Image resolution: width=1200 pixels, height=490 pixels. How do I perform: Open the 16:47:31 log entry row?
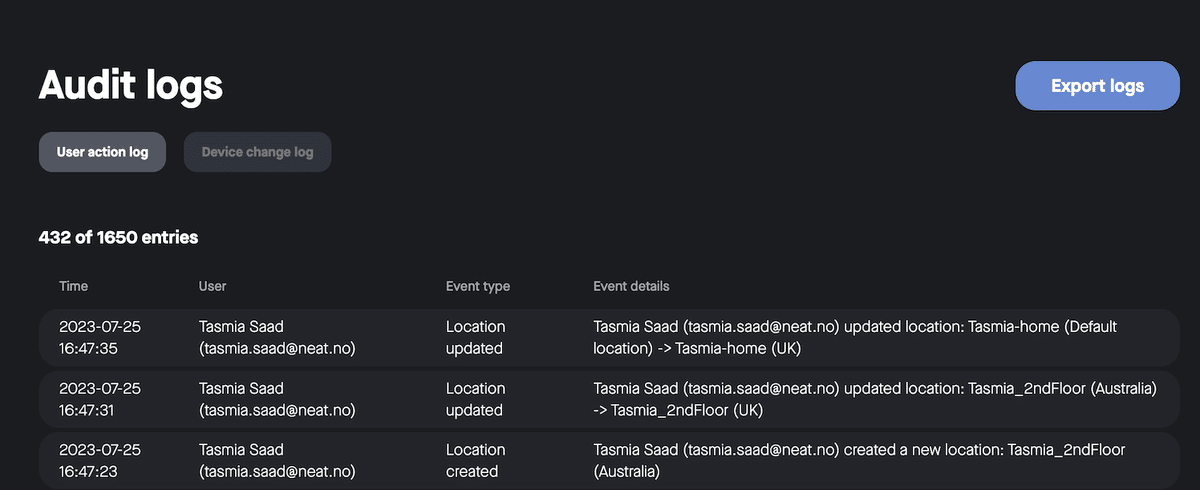tap(609, 399)
